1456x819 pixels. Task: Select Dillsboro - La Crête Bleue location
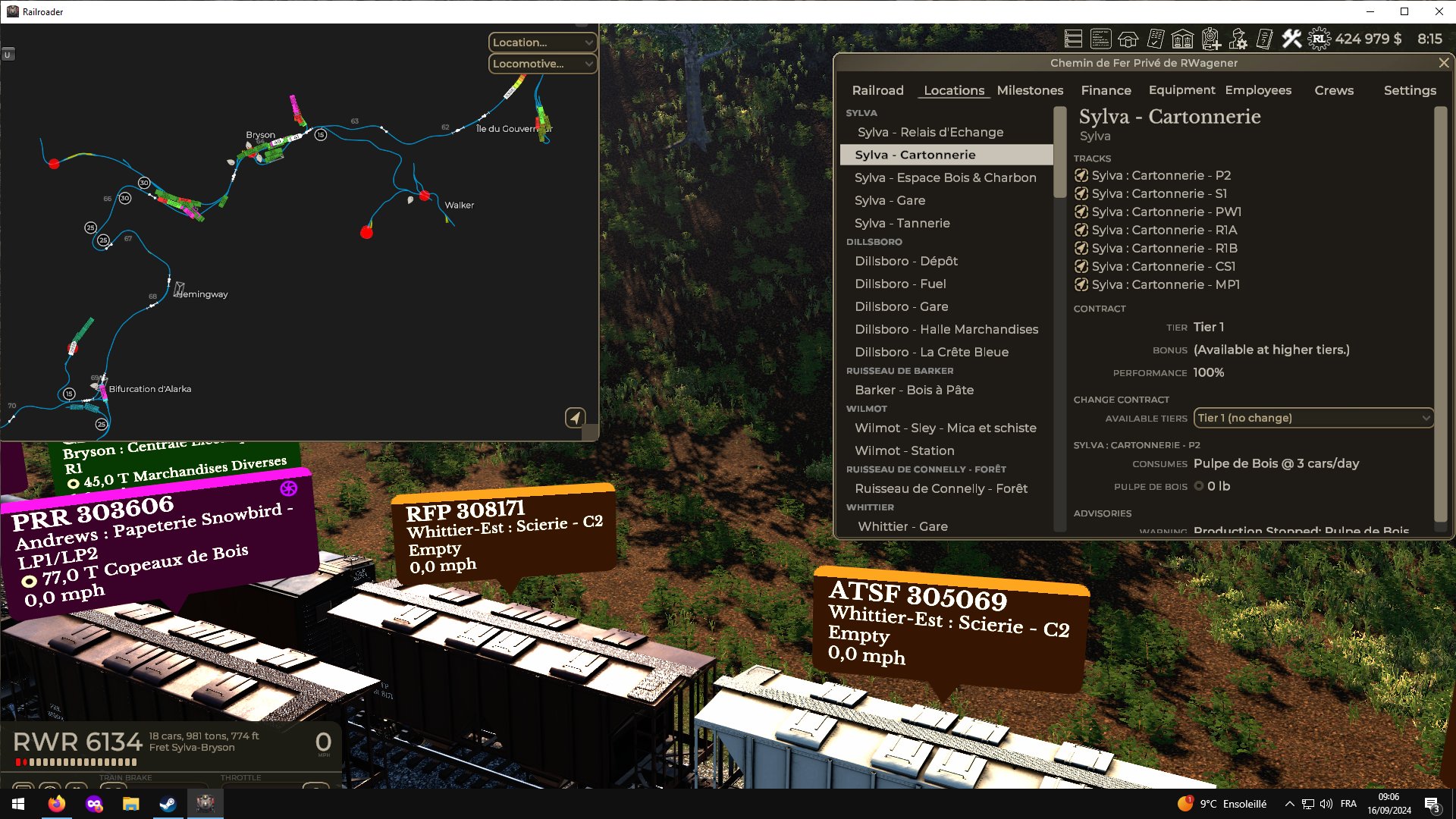tap(946, 352)
